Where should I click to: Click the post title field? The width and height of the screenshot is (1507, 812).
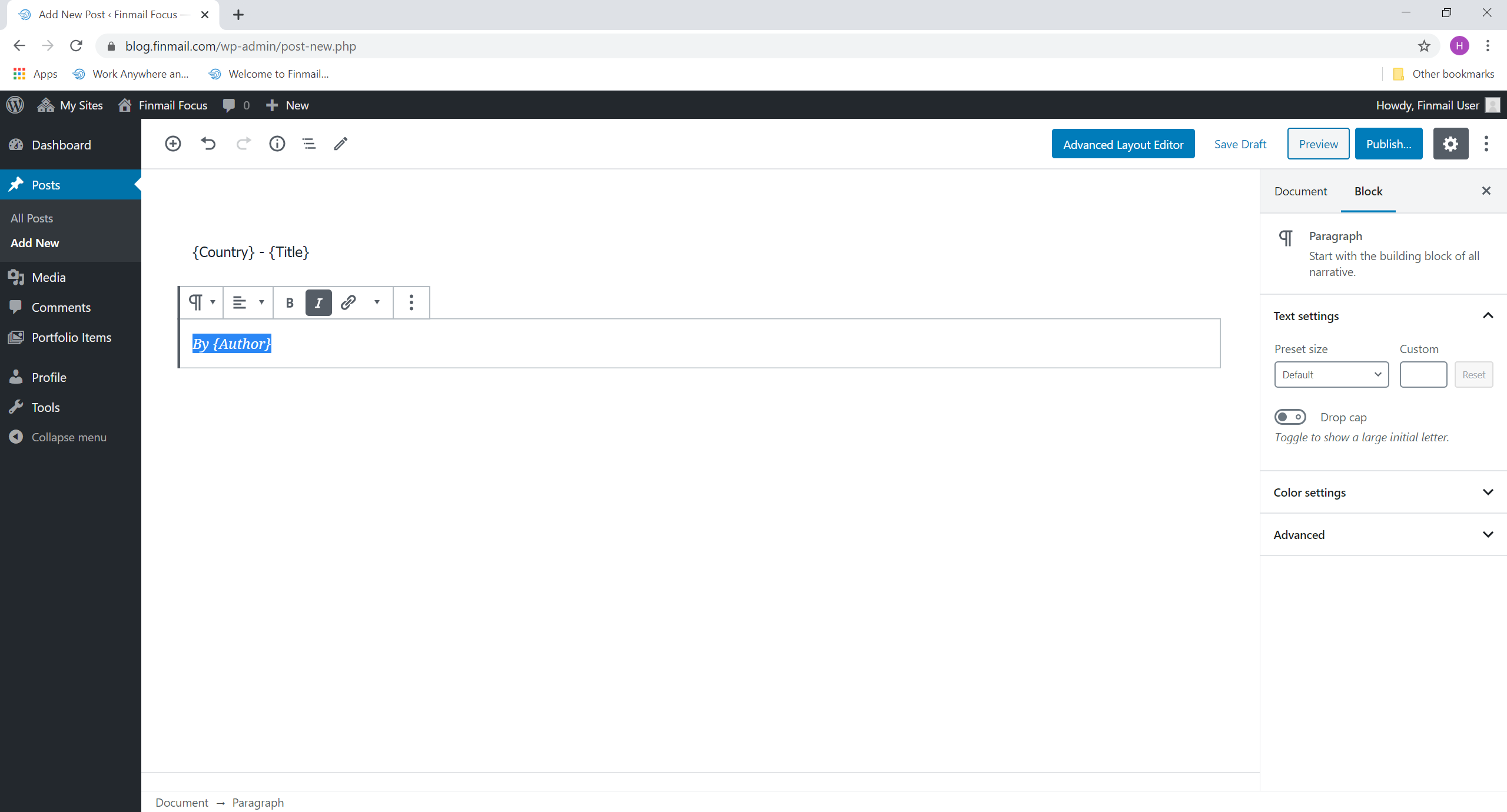[701, 252]
